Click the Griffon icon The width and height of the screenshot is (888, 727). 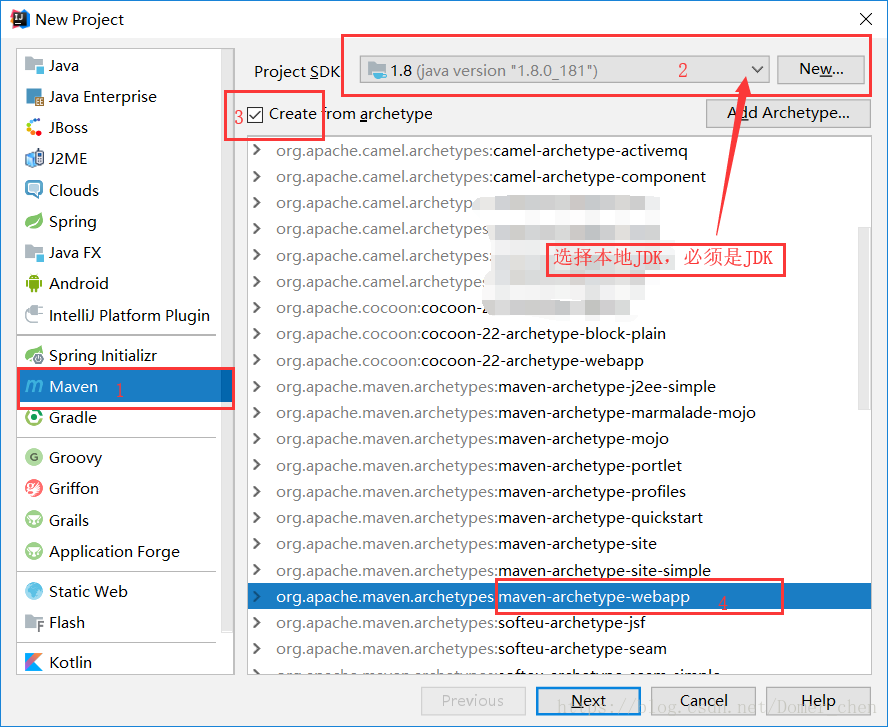(x=34, y=488)
